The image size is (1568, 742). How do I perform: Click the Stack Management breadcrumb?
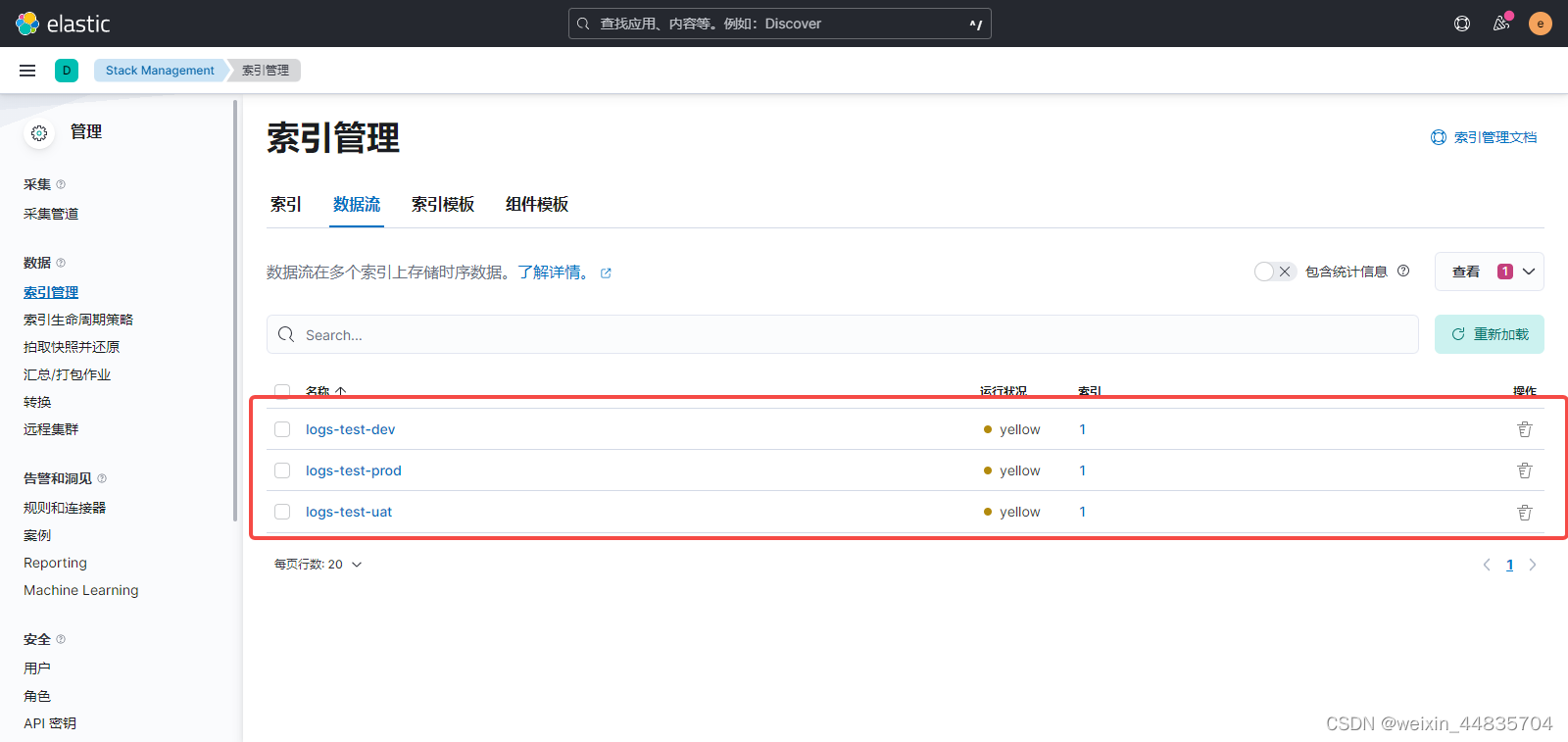[160, 71]
